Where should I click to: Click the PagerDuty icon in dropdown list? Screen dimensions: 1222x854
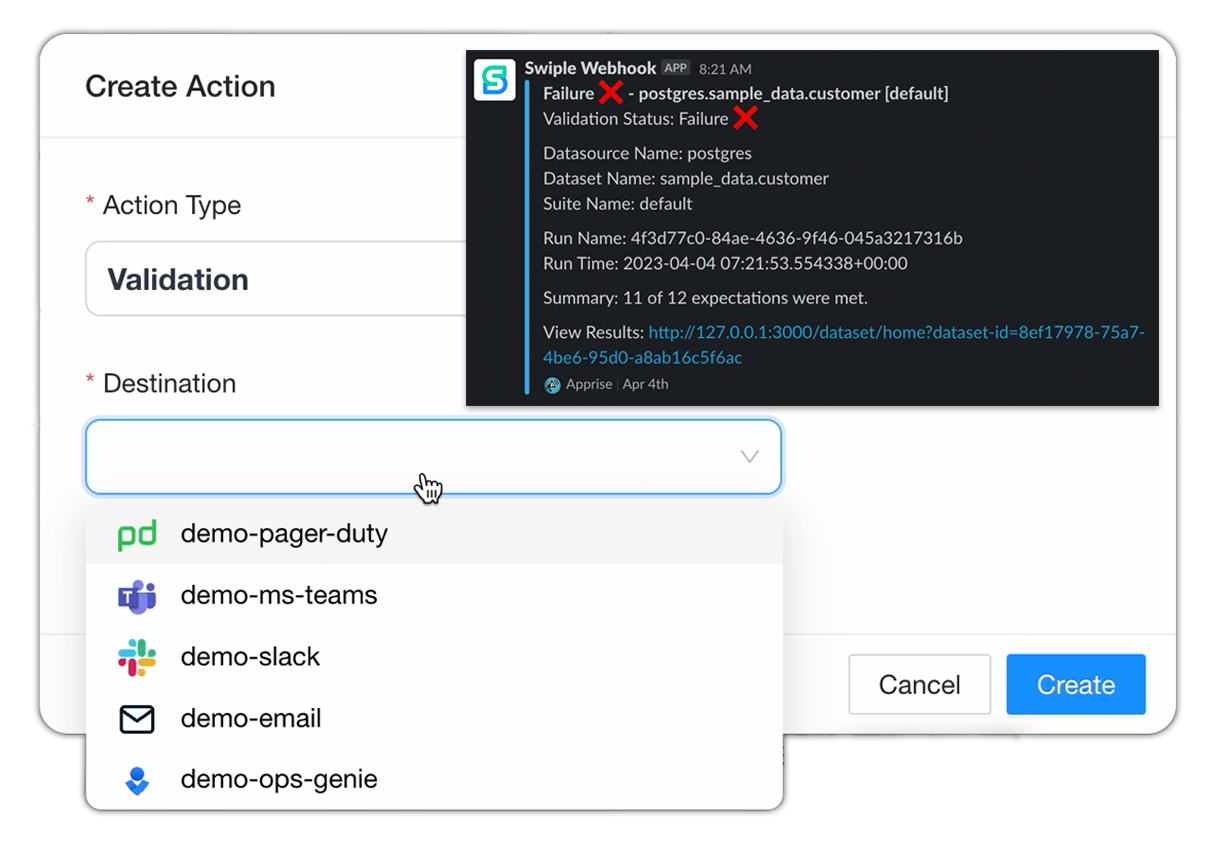click(137, 535)
